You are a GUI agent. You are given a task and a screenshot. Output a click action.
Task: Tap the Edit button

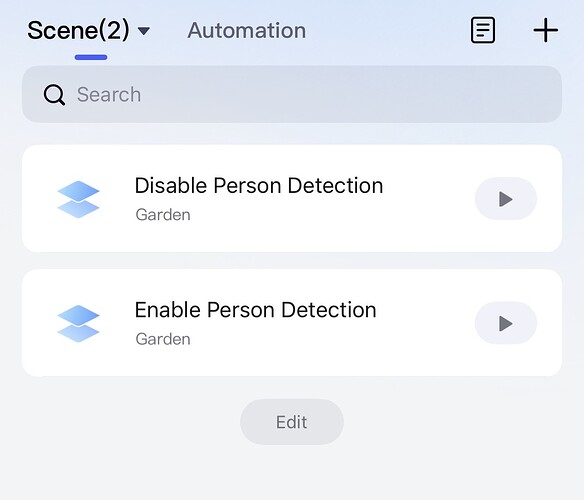tap(292, 422)
